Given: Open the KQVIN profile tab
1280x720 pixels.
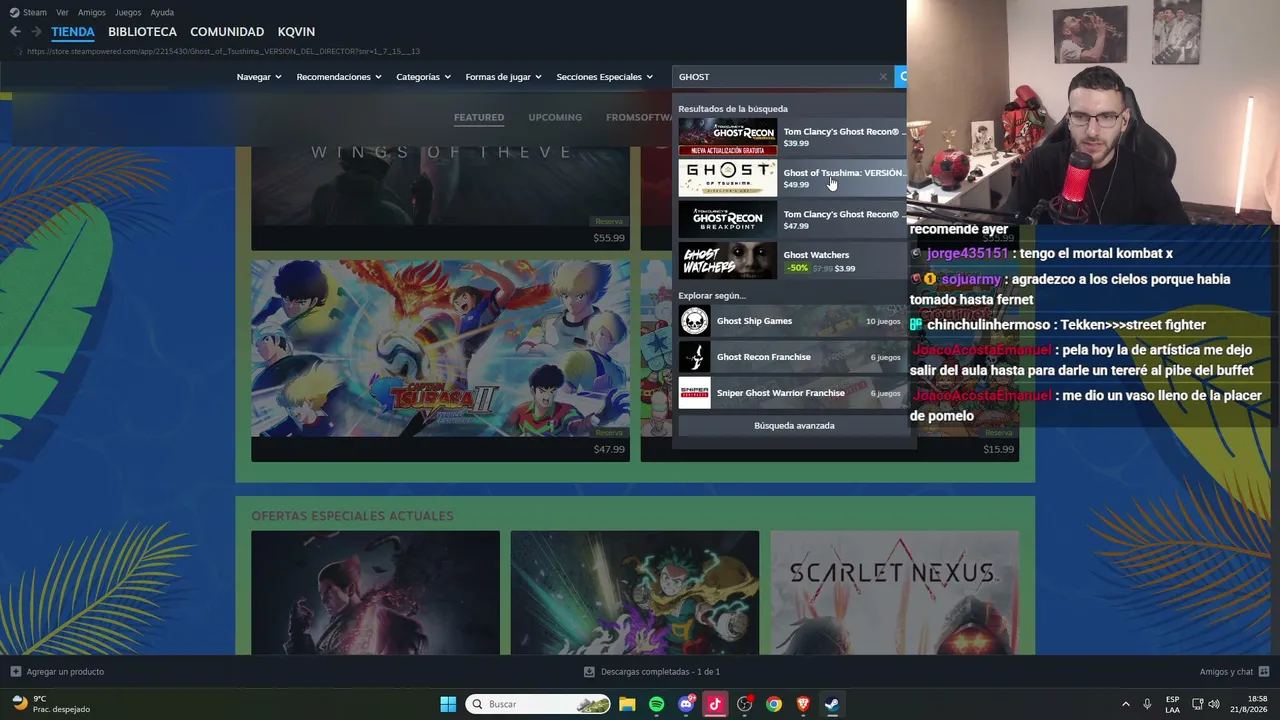Looking at the screenshot, I should (x=296, y=32).
